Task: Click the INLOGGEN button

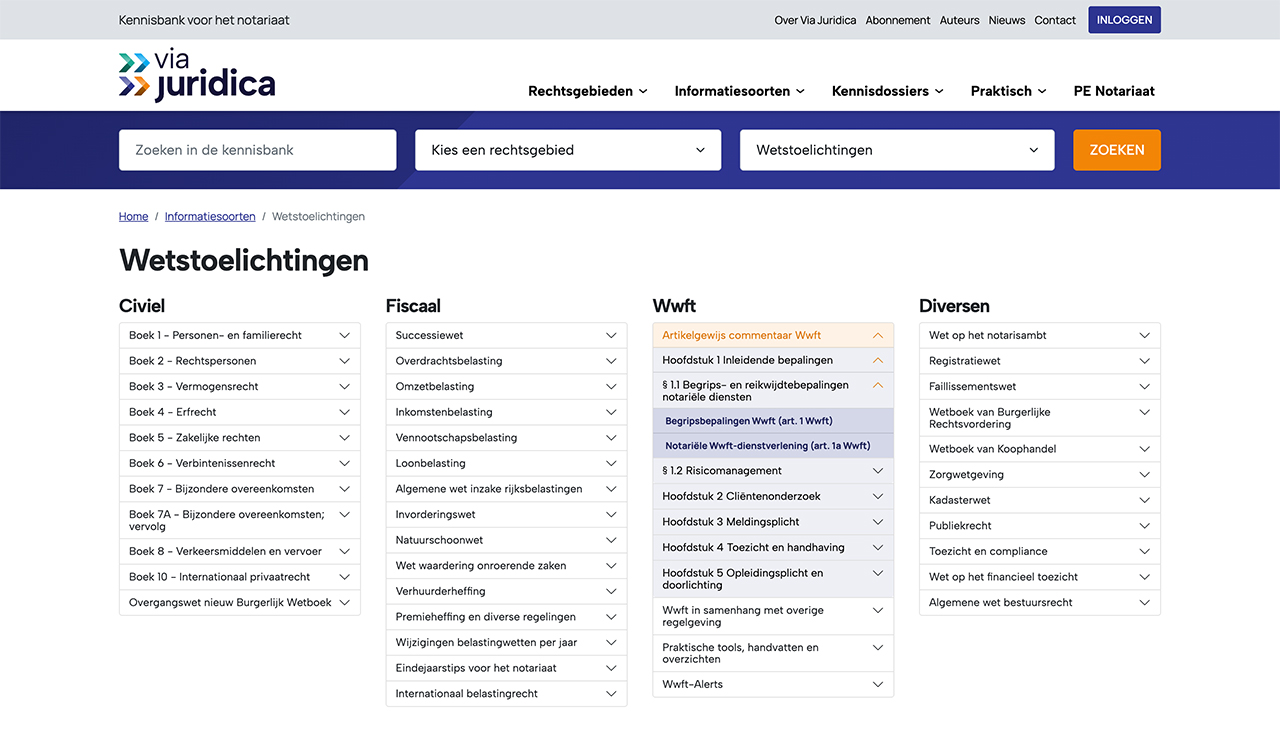Action: coord(1125,20)
